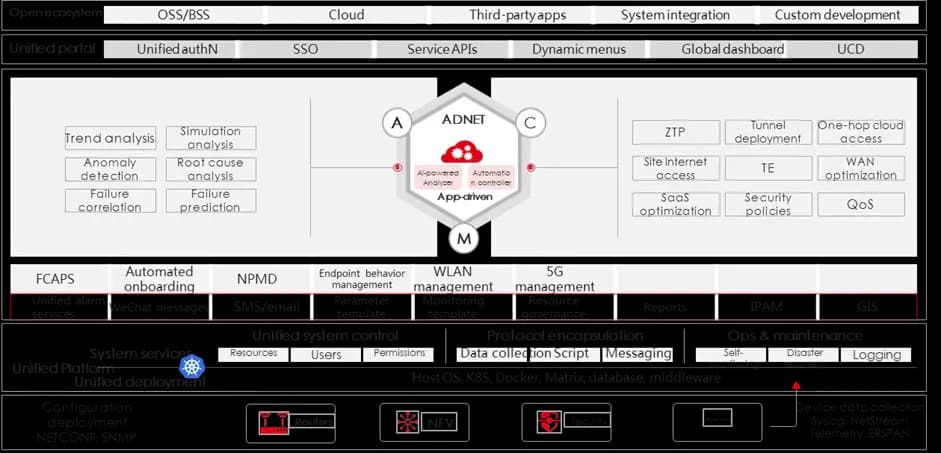This screenshot has height=453, width=941.
Task: Click the red cloud icon in ADNET hexagon
Action: (x=462, y=151)
